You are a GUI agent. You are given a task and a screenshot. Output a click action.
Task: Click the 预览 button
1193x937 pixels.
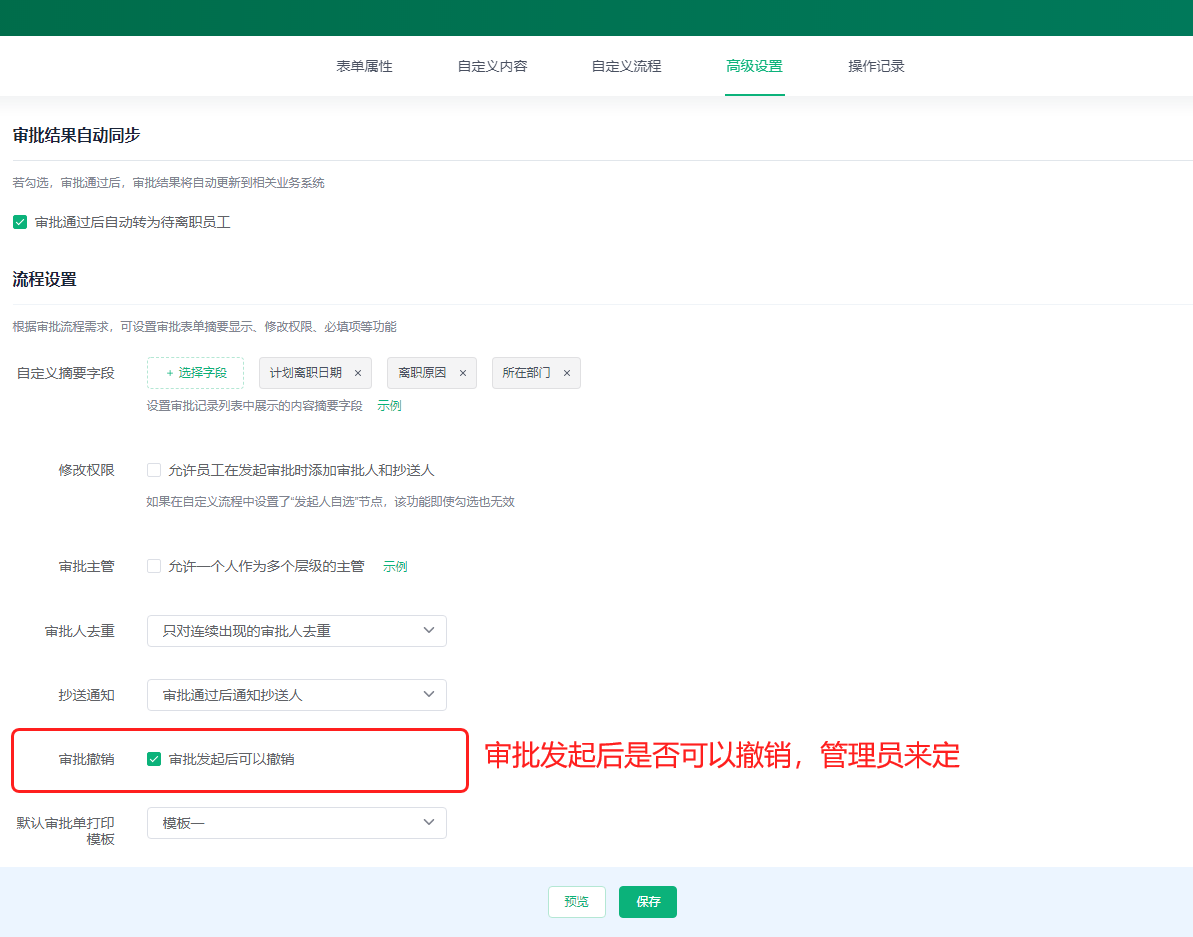(576, 902)
